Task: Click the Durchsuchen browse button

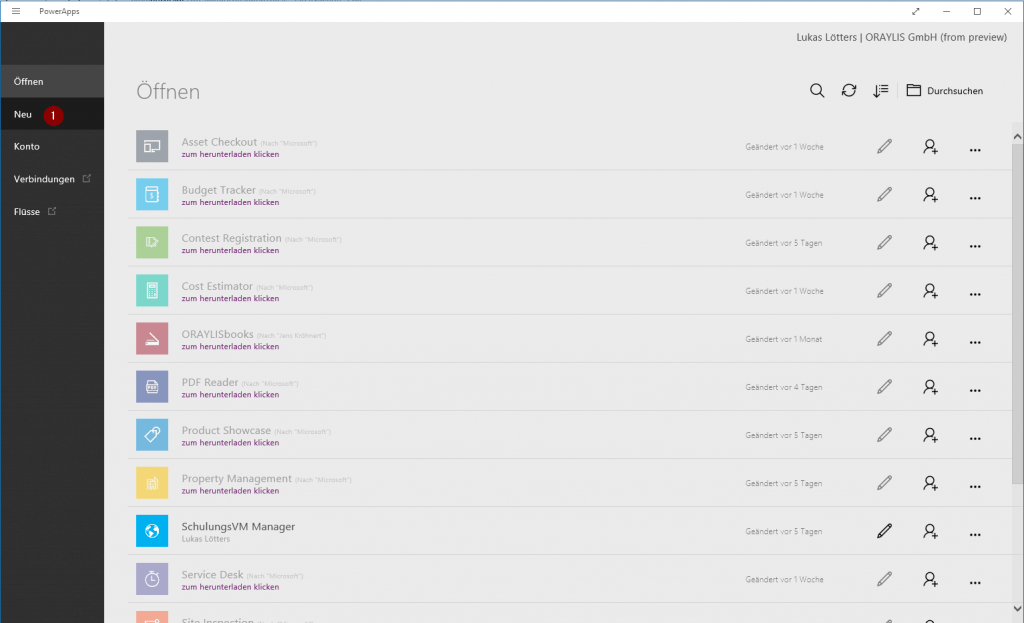Action: [944, 91]
